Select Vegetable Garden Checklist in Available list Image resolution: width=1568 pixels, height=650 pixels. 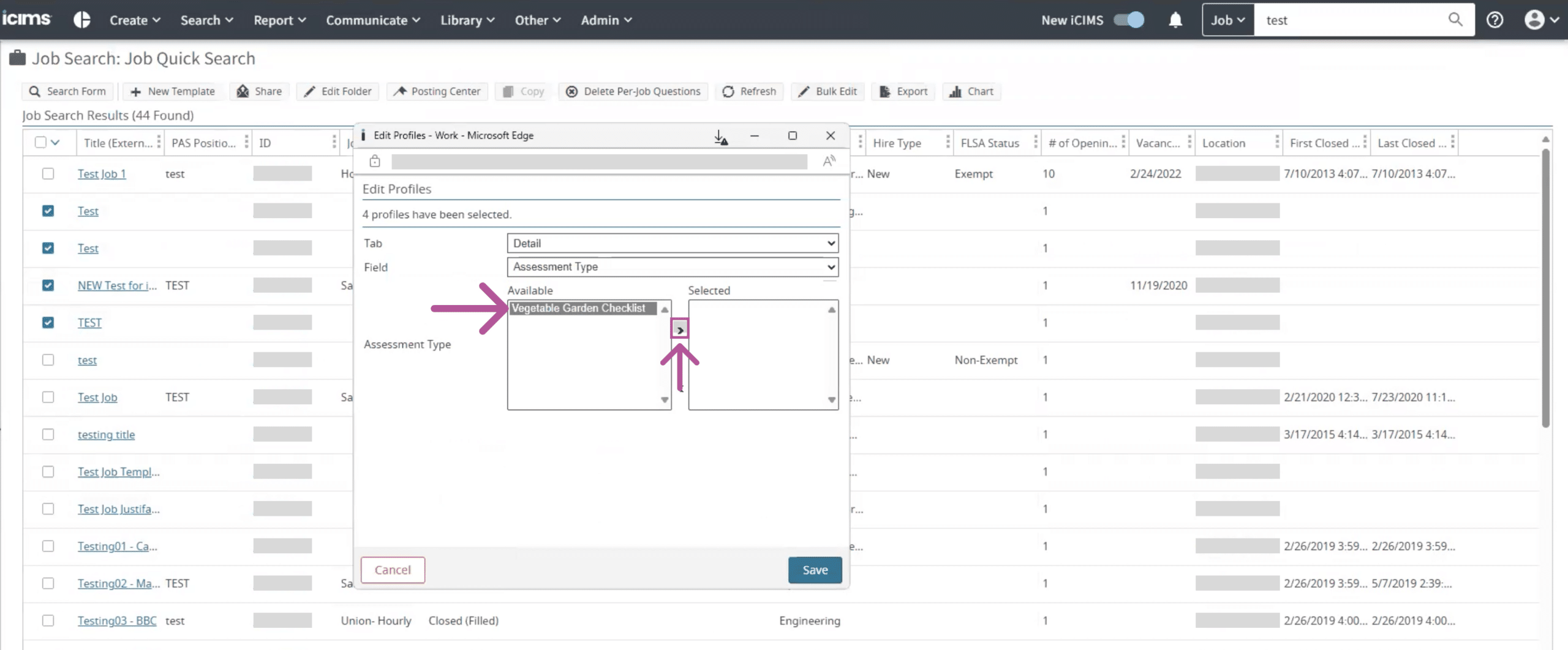click(x=582, y=308)
